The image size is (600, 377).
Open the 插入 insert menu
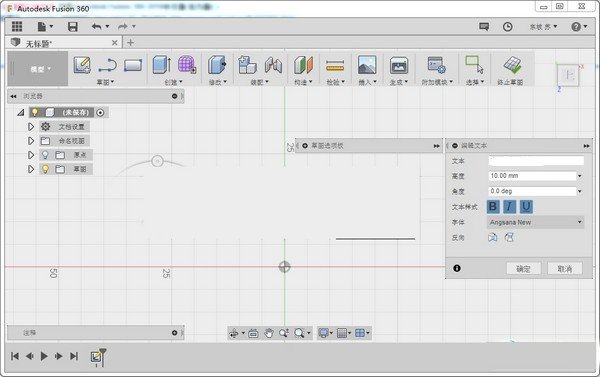367,82
